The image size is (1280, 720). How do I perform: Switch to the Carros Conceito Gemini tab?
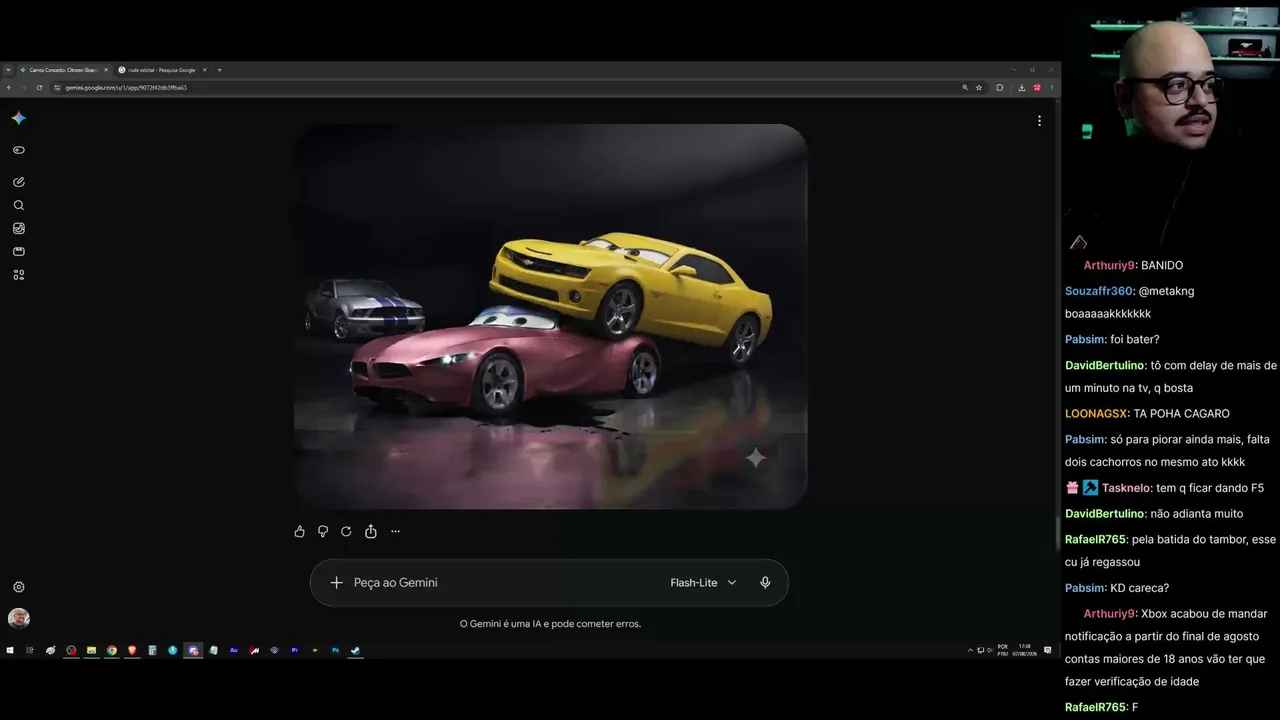point(63,70)
